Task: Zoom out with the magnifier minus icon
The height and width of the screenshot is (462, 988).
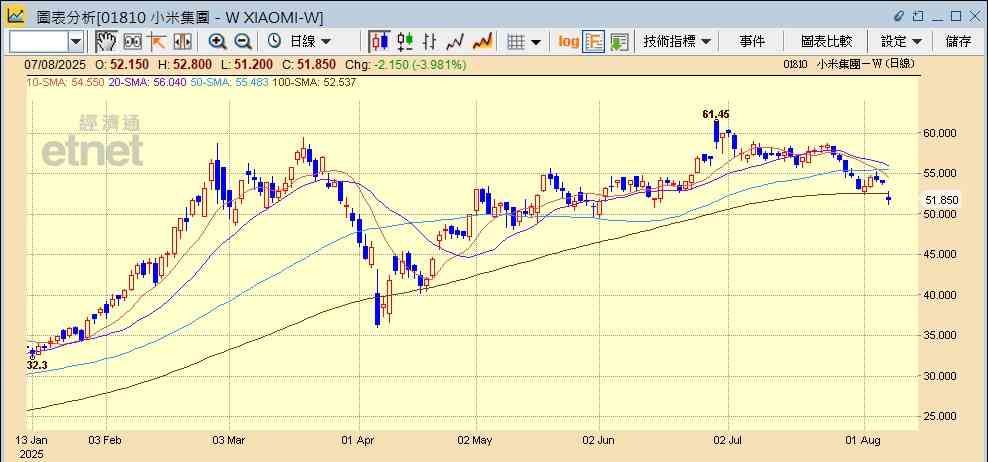Action: tap(243, 42)
